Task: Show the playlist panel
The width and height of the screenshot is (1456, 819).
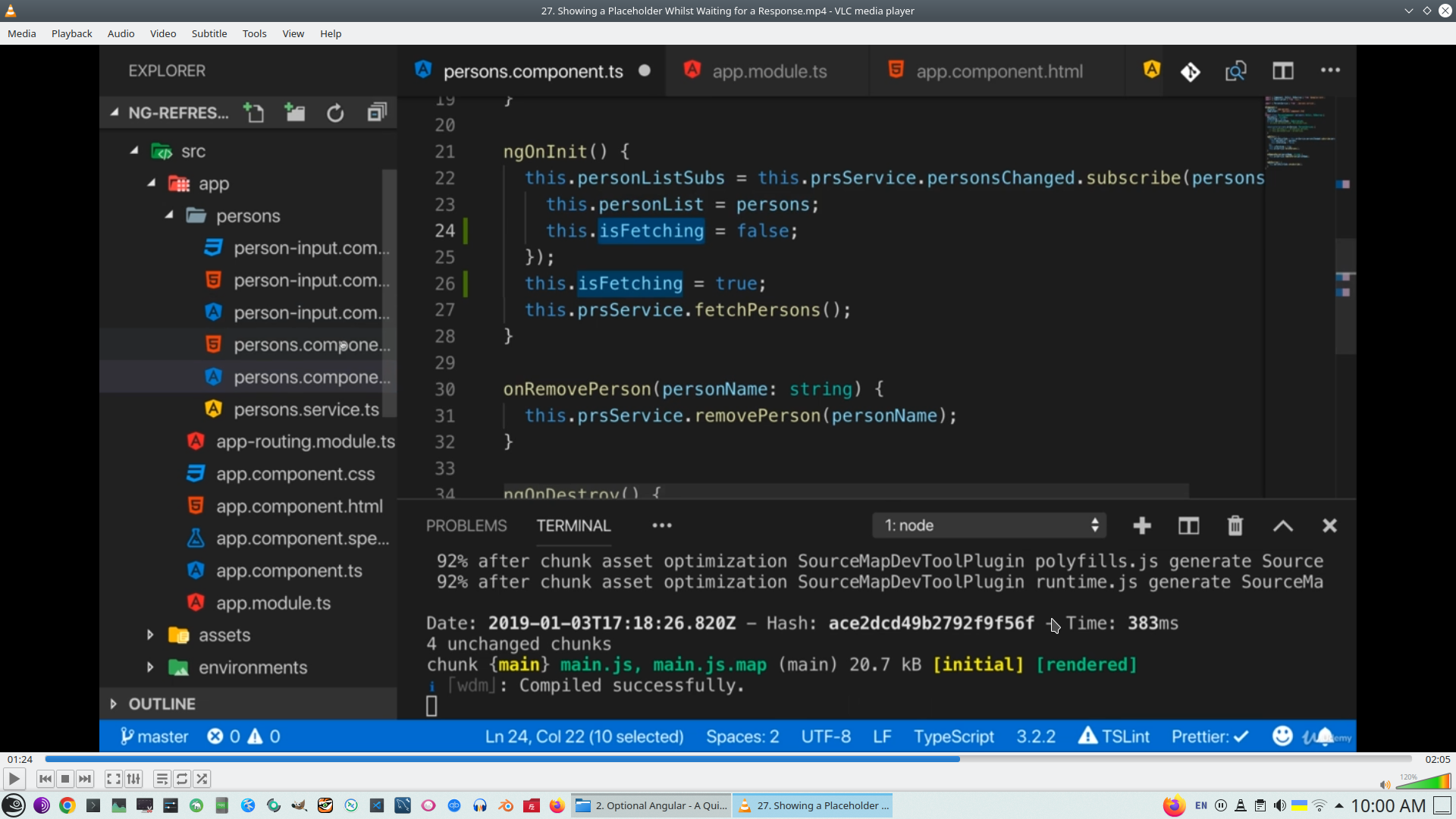Action: pyautogui.click(x=162, y=779)
